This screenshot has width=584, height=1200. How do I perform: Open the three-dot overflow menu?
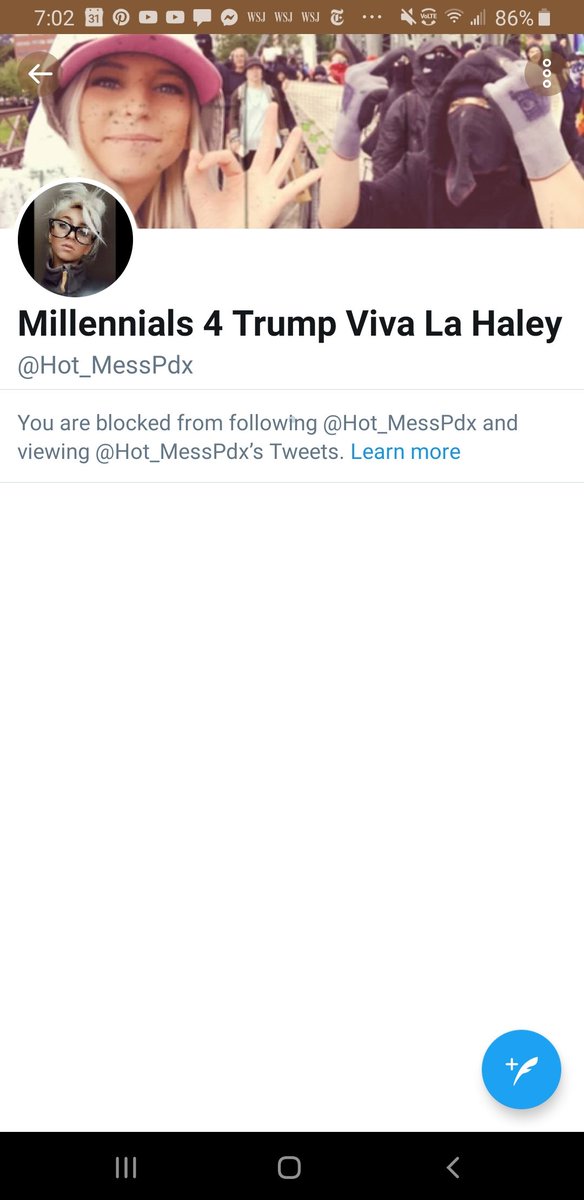coord(546,73)
